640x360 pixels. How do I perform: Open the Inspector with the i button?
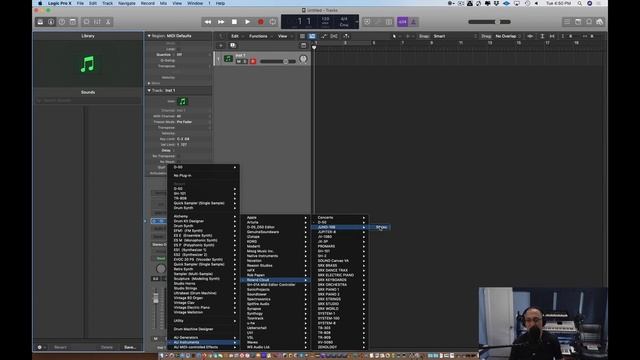coord(51,22)
